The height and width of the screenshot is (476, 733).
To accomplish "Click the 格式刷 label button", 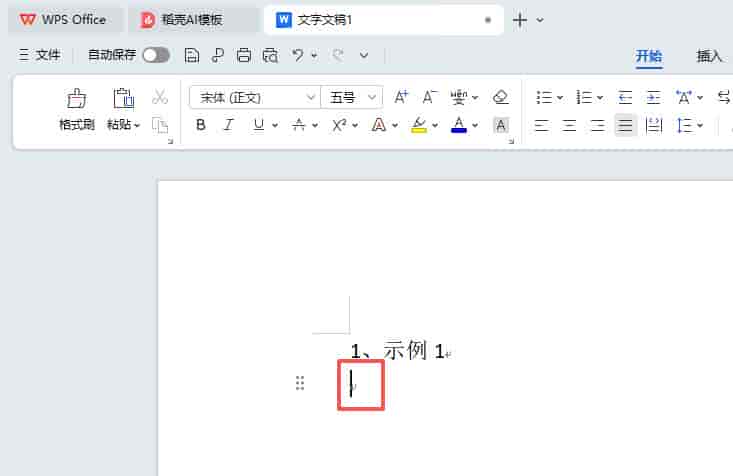I will (x=77, y=125).
